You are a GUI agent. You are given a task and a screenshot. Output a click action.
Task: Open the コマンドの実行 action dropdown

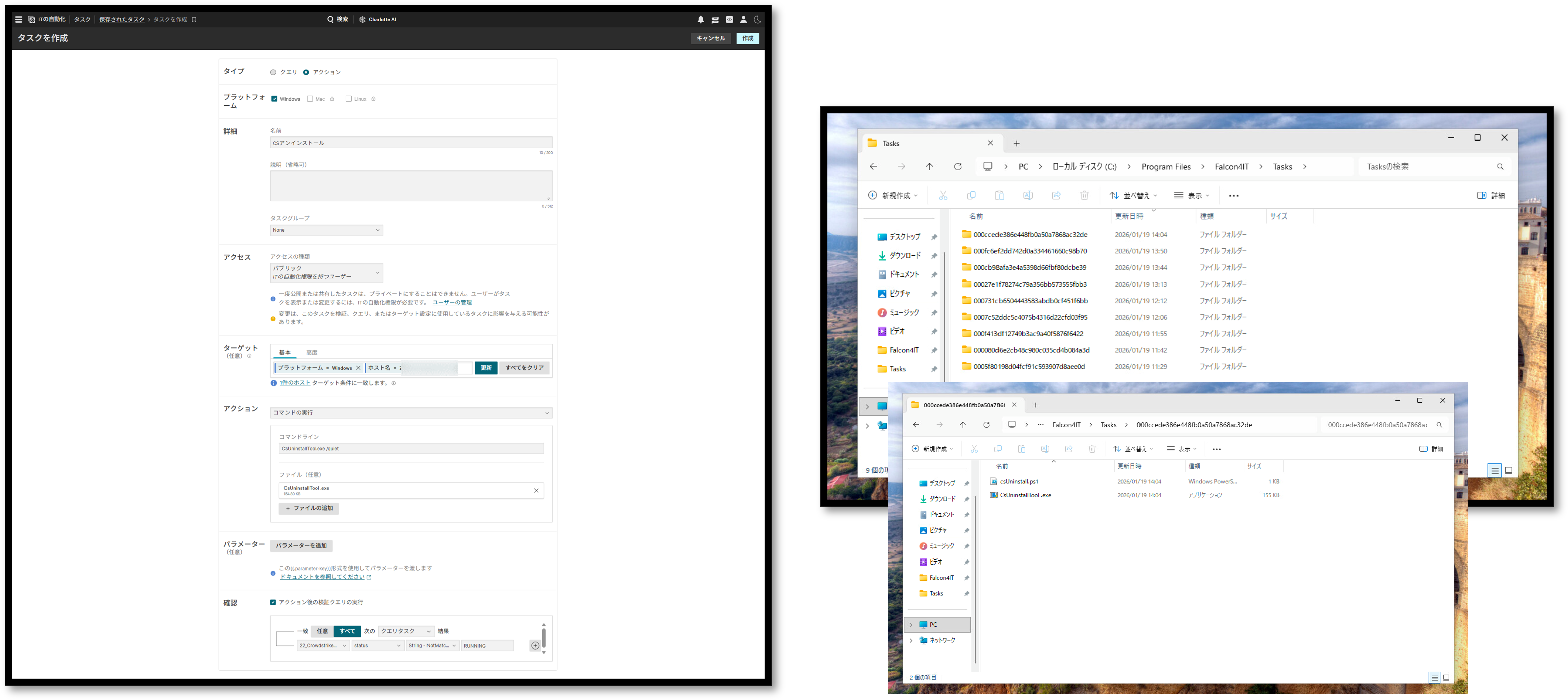pos(411,413)
